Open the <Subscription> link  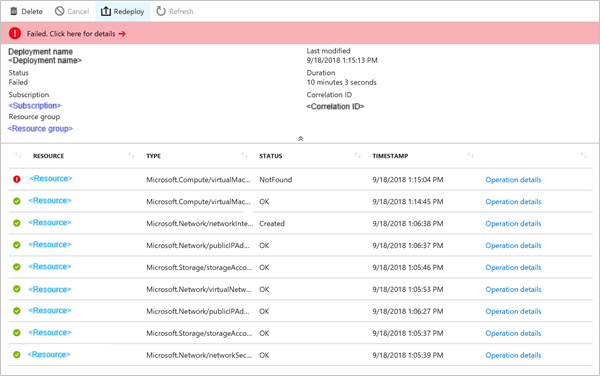(35, 106)
